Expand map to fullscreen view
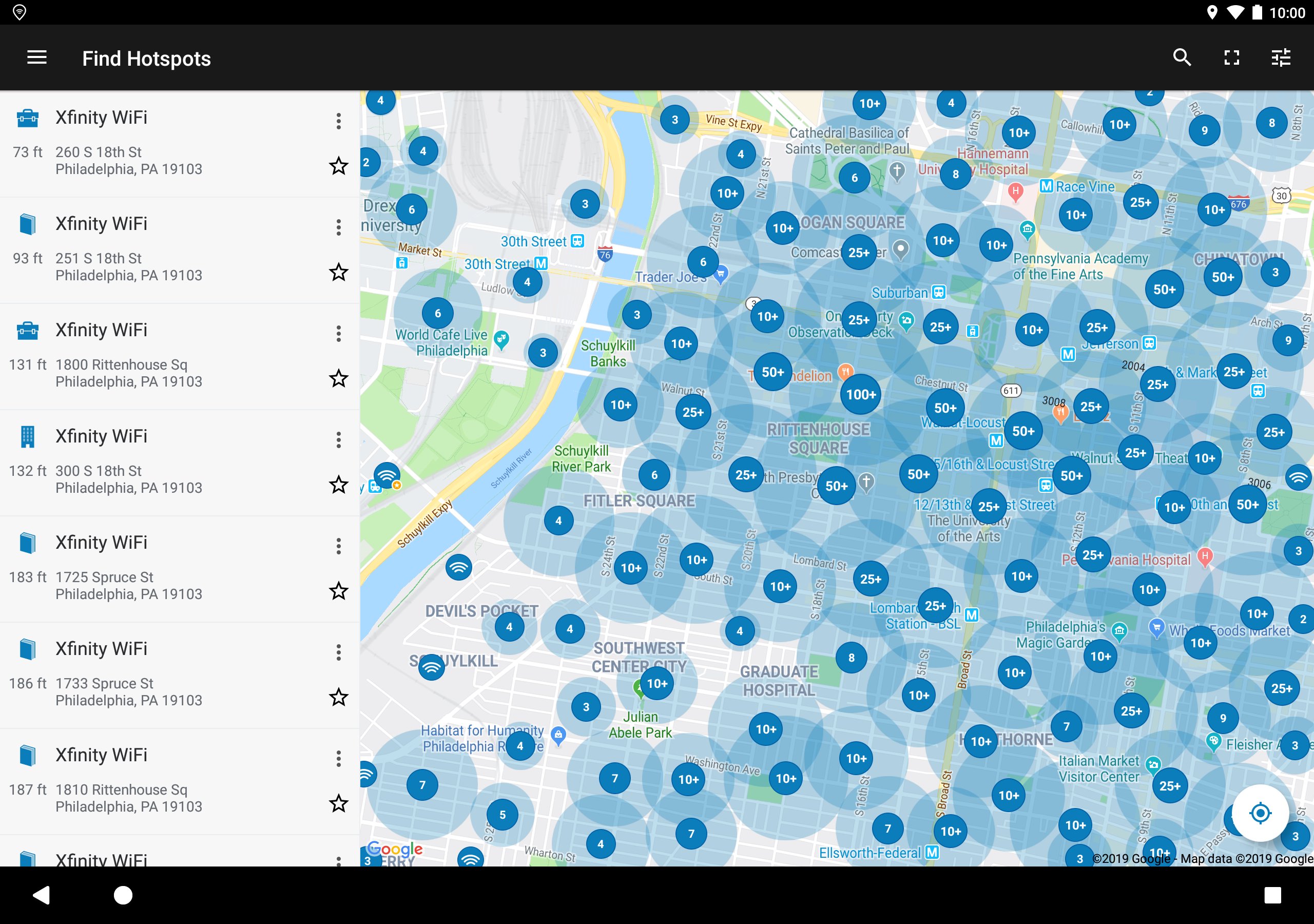 (1231, 58)
